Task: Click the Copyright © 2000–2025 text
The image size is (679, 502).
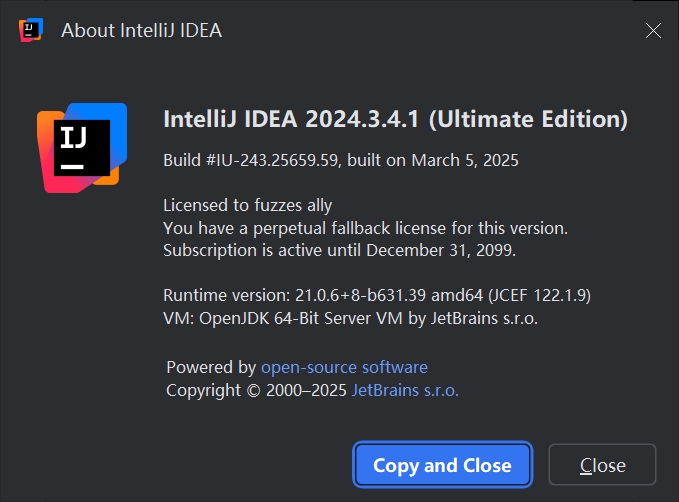Action: tap(256, 390)
